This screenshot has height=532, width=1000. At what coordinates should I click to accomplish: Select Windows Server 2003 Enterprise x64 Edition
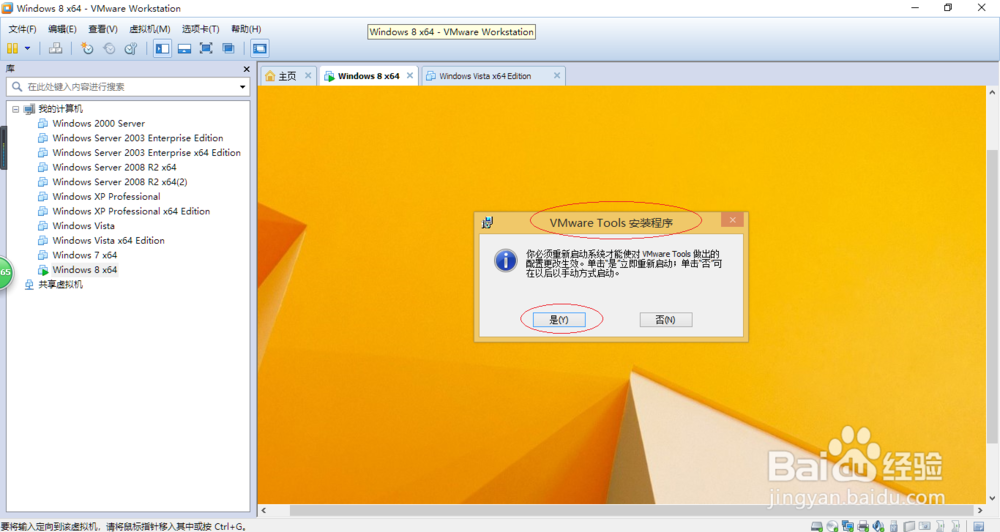[x=147, y=152]
